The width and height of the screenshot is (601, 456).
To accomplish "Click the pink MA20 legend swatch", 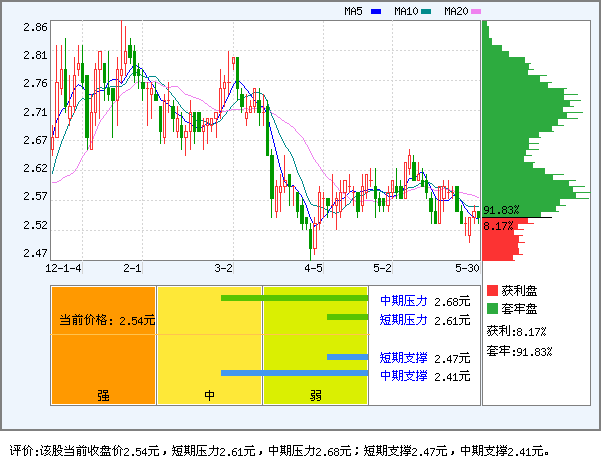I will (476, 12).
